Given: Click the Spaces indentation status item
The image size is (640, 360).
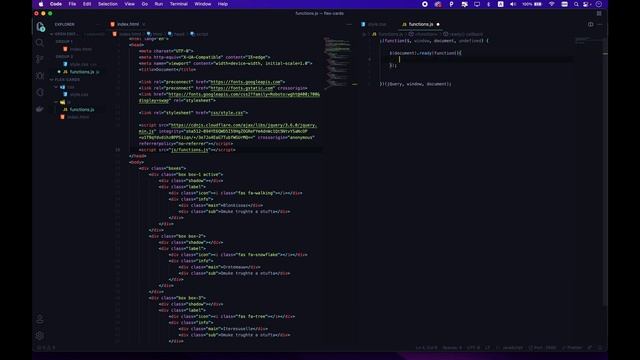Looking at the screenshot, I should [x=452, y=348].
